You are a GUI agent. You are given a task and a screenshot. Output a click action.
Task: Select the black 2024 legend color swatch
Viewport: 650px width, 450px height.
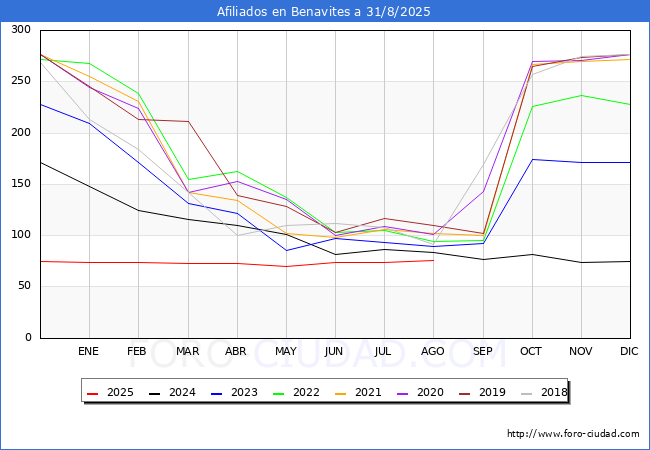(x=155, y=393)
